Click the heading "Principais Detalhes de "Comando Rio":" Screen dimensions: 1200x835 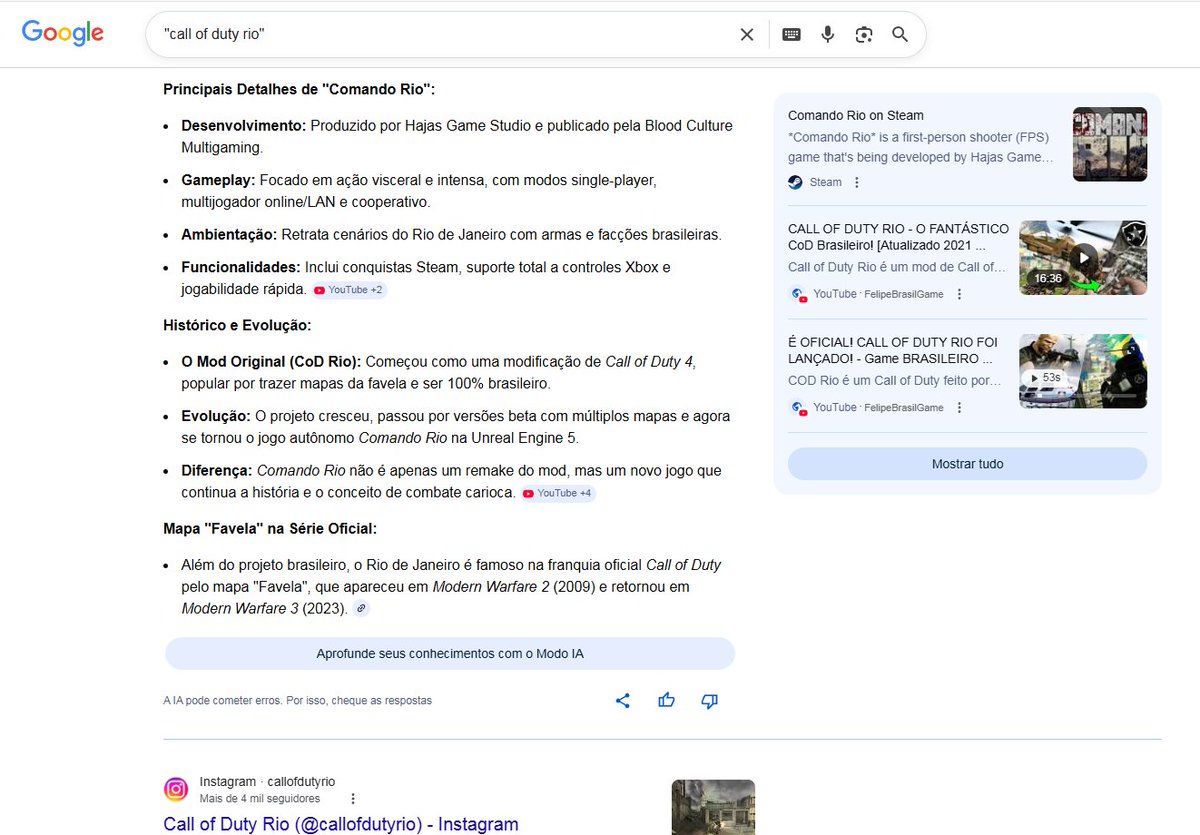tap(299, 89)
